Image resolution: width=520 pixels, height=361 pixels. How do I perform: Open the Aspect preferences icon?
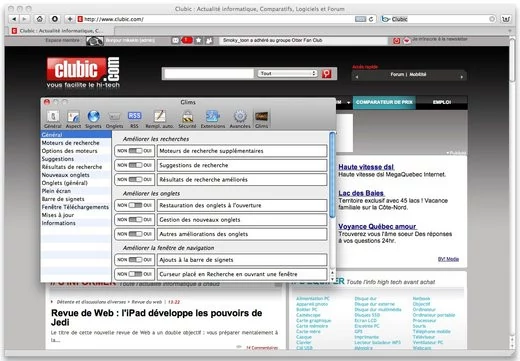[73, 119]
